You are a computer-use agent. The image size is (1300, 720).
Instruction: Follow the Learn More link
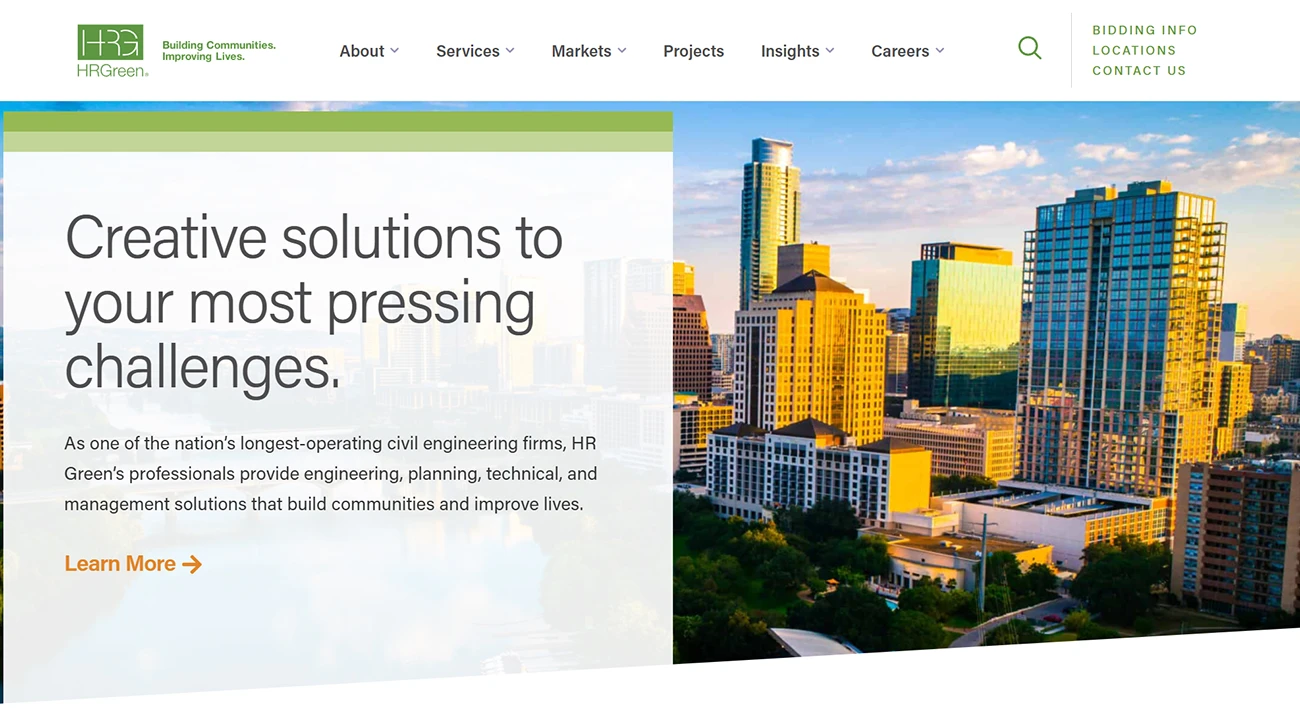pyautogui.click(x=133, y=564)
